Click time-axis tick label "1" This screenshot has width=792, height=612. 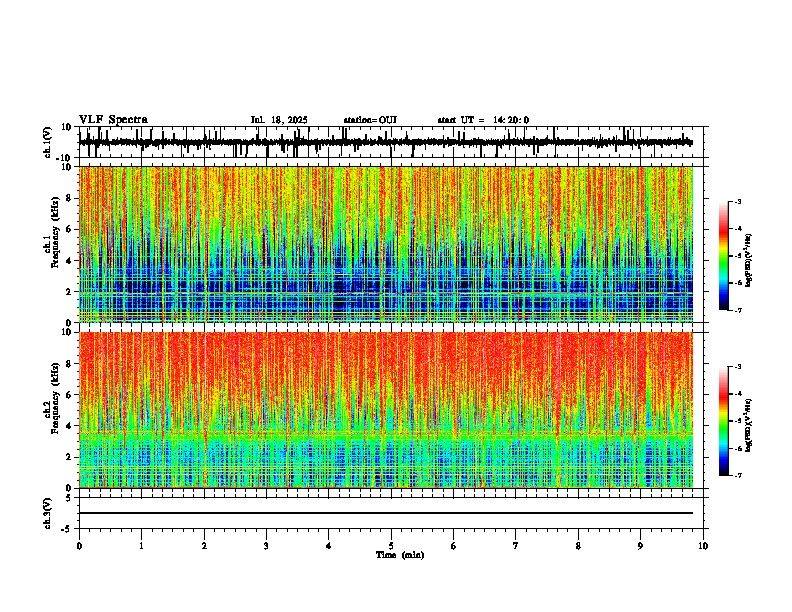click(x=141, y=546)
